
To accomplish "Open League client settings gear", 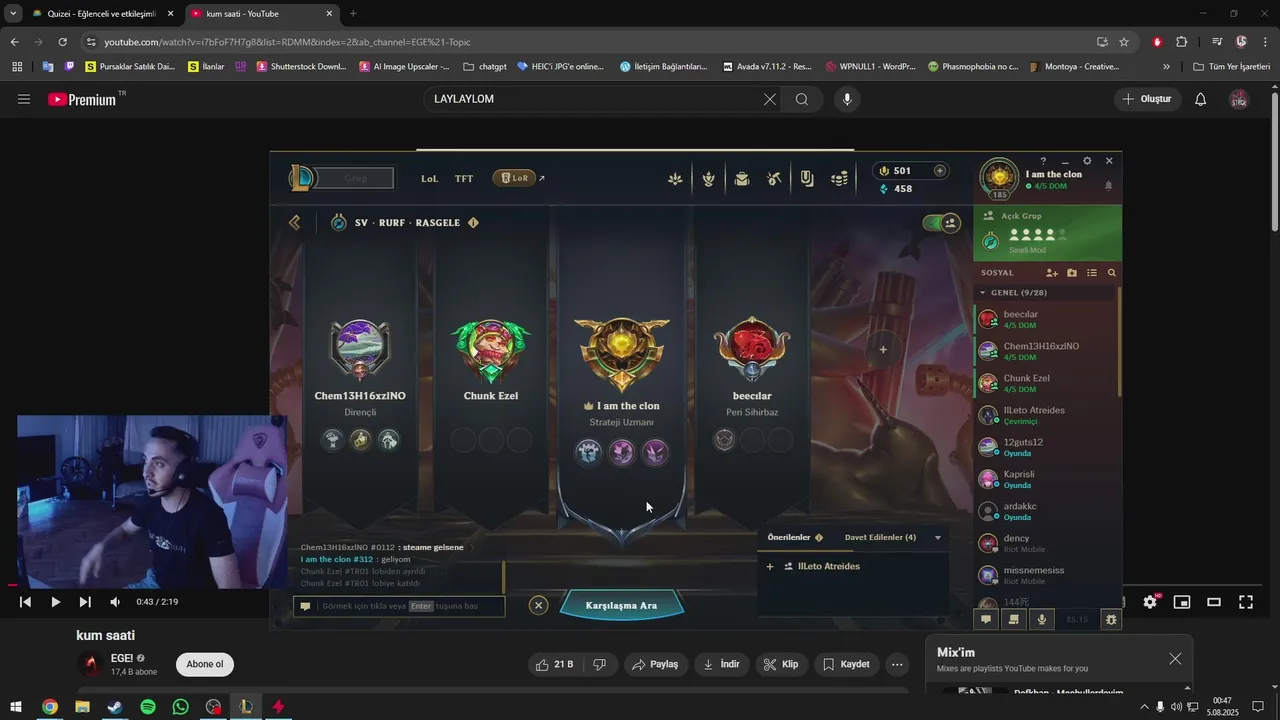I will point(1087,161).
